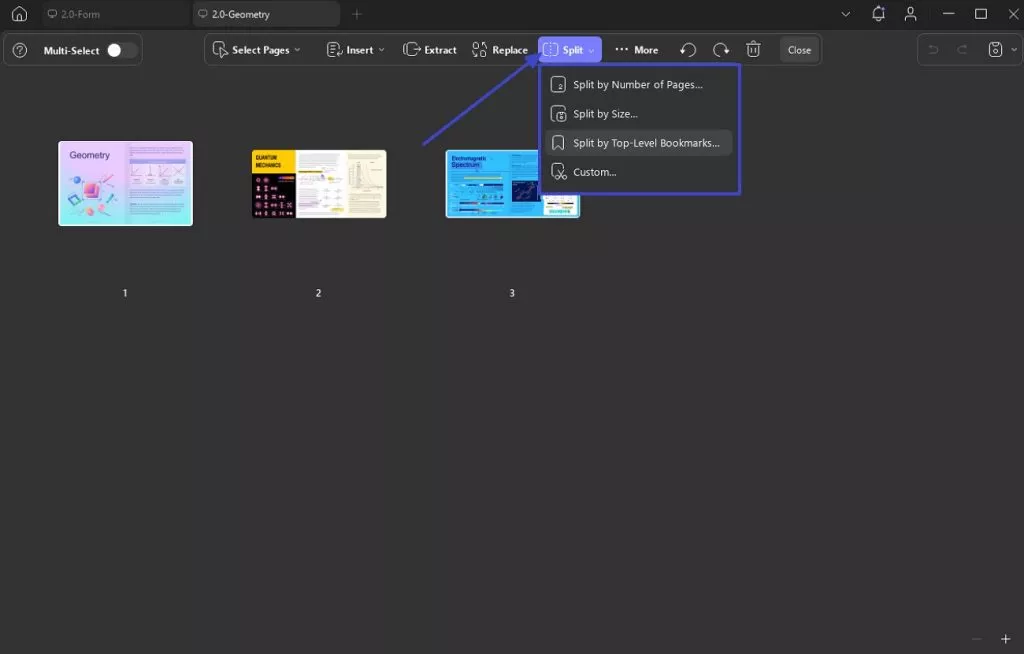This screenshot has height=654, width=1024.
Task: Open the user account profile icon
Action: (x=910, y=14)
